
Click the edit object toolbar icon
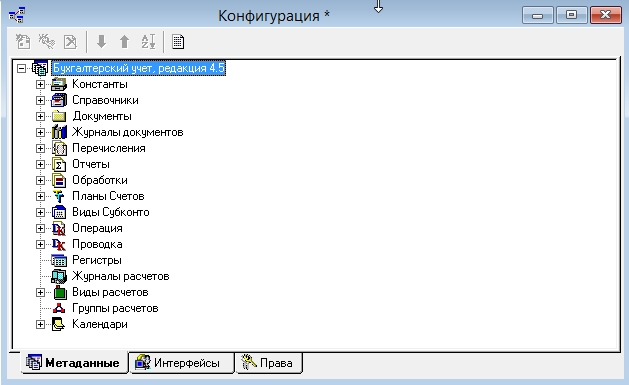click(x=47, y=41)
